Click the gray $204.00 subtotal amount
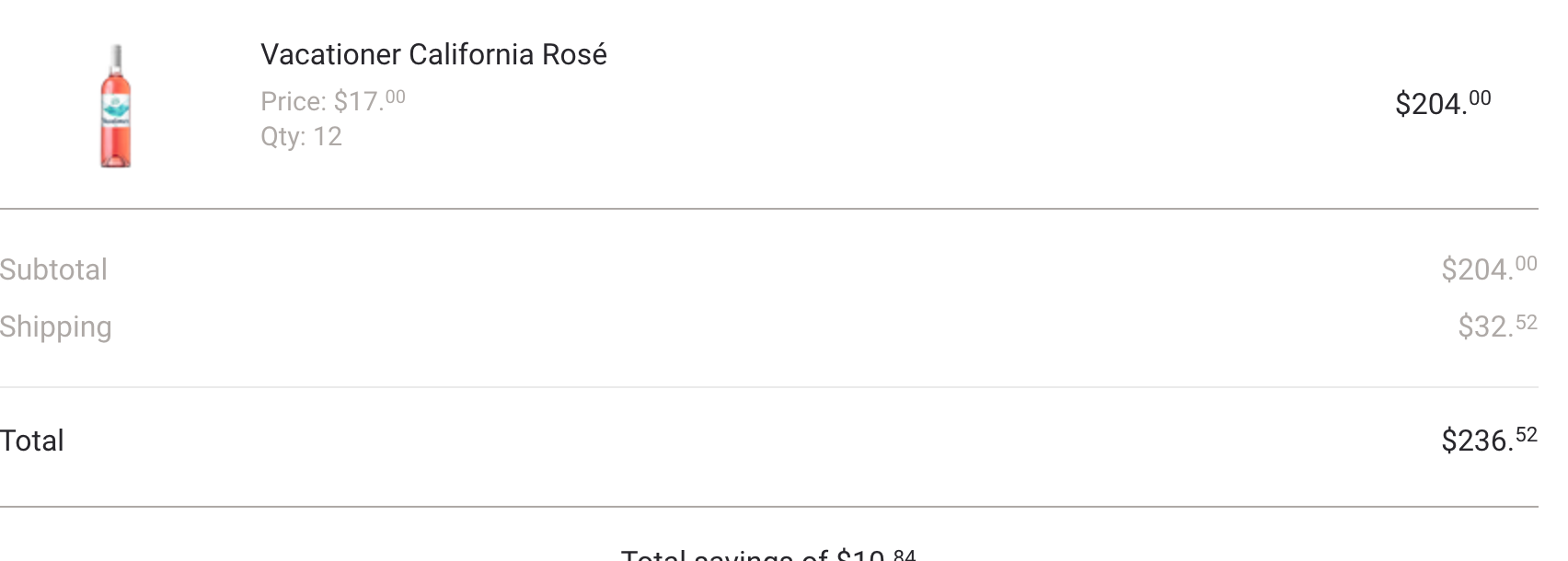The height and width of the screenshot is (561, 1568). click(1489, 269)
